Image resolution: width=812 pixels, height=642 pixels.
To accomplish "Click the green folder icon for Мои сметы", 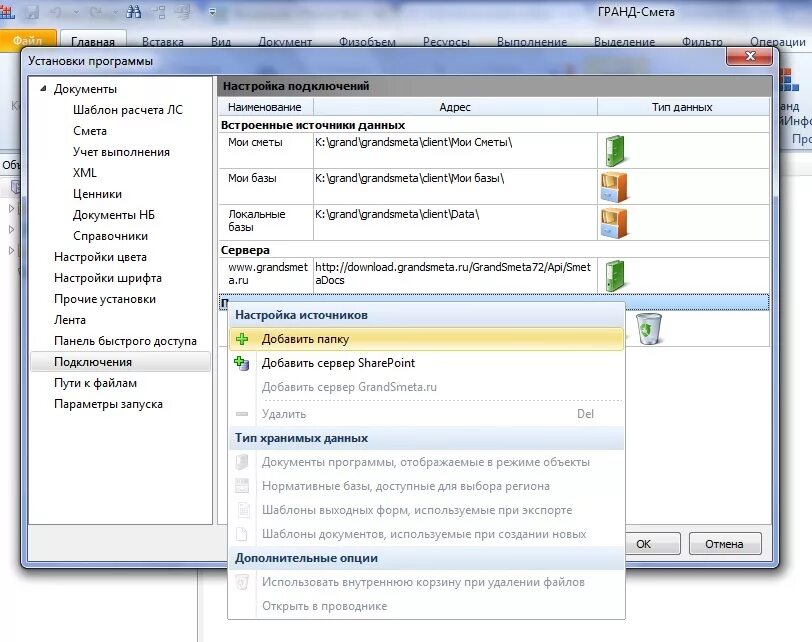I will point(615,151).
